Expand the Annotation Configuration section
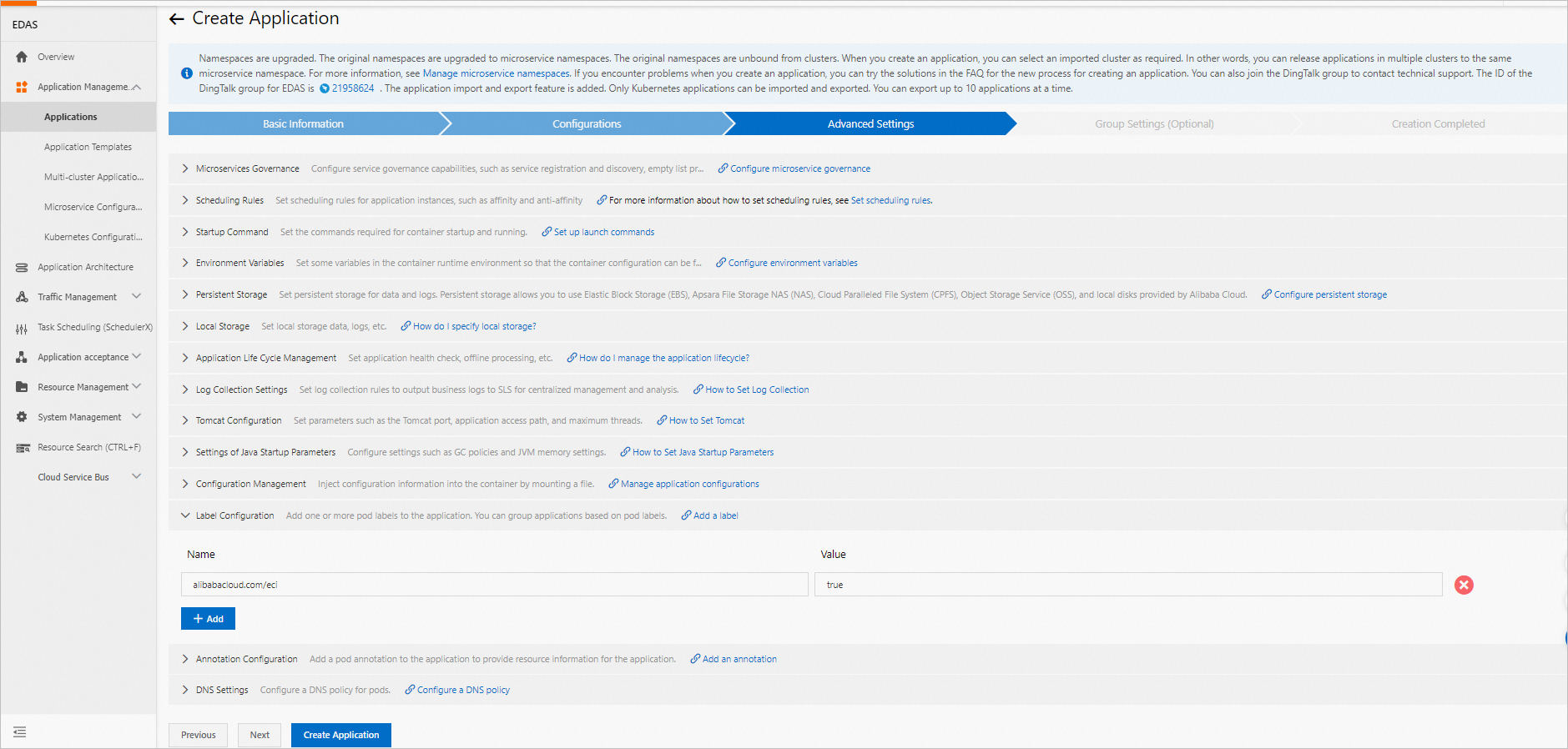The height and width of the screenshot is (749, 1568). (185, 659)
